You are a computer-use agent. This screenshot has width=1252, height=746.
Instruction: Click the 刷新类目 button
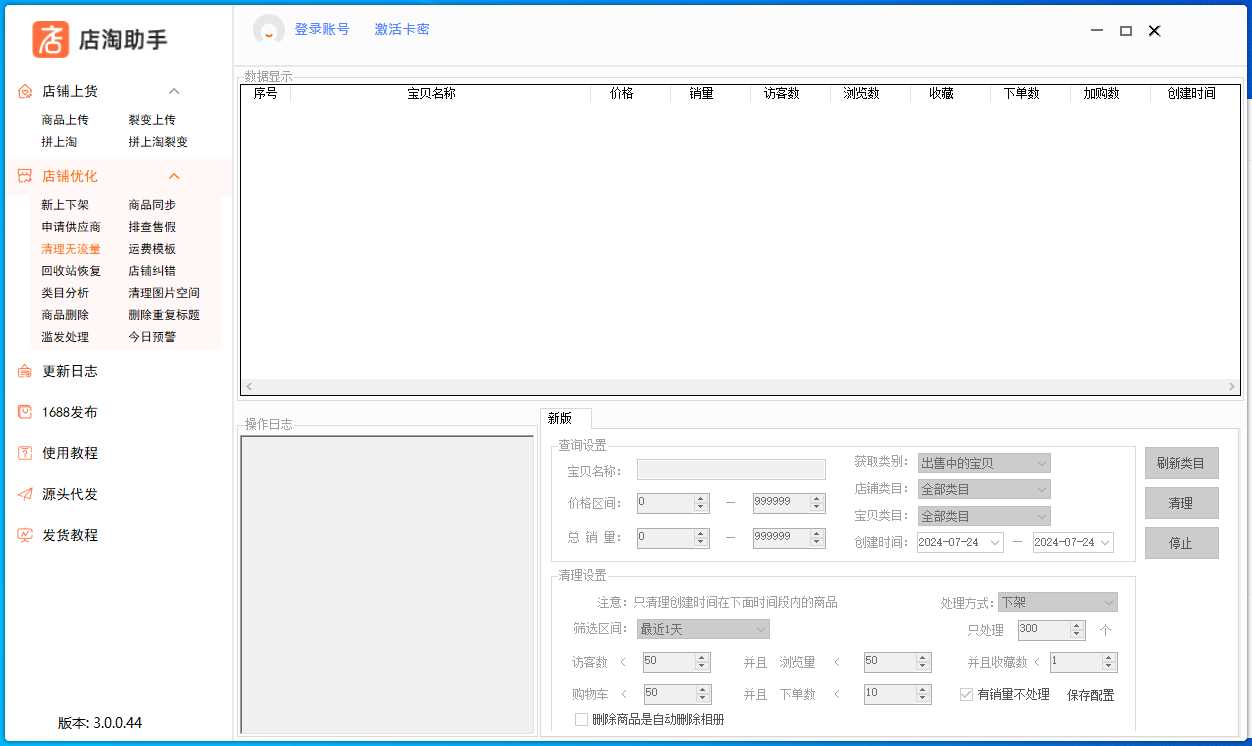coord(1181,463)
